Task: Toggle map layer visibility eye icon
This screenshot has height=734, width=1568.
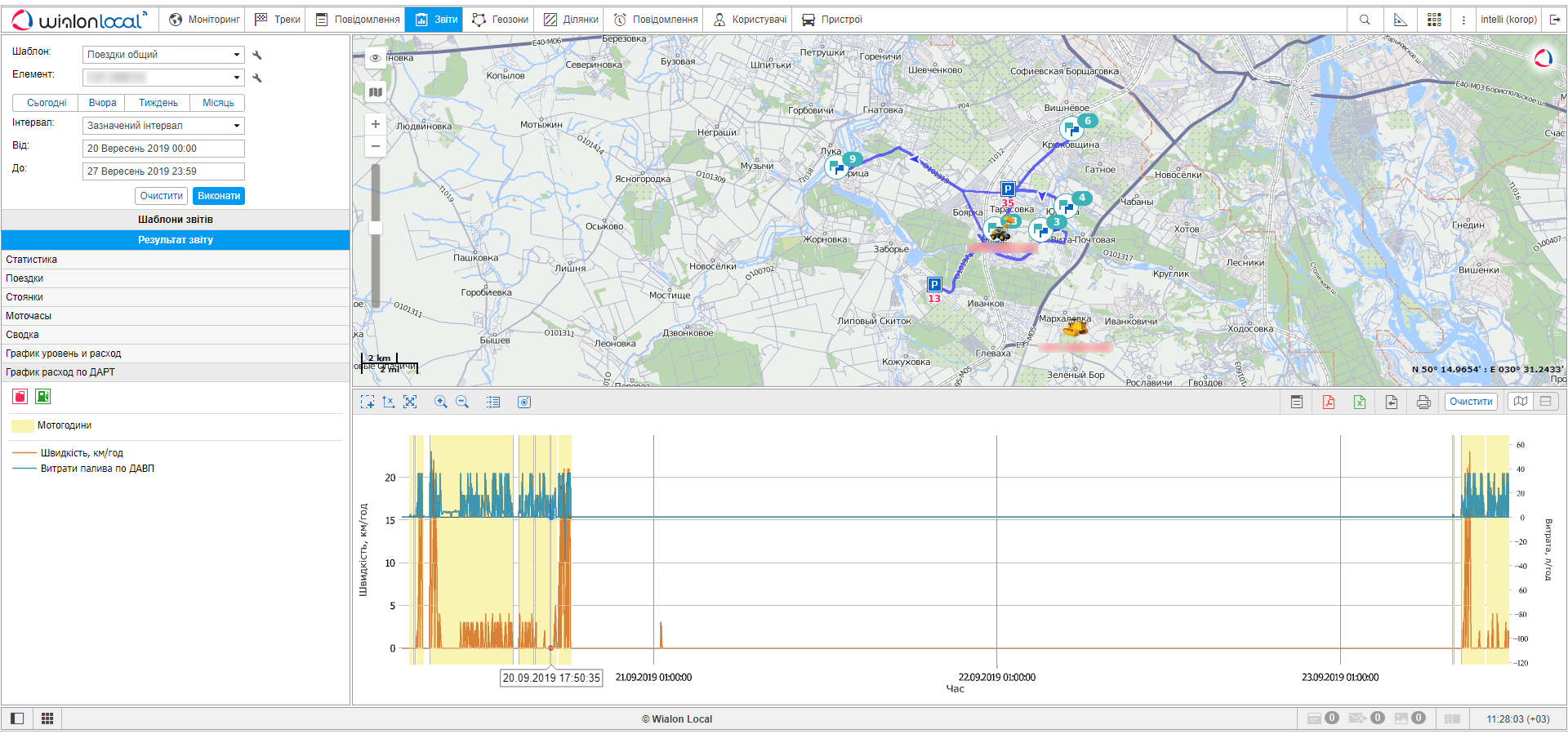Action: point(376,58)
